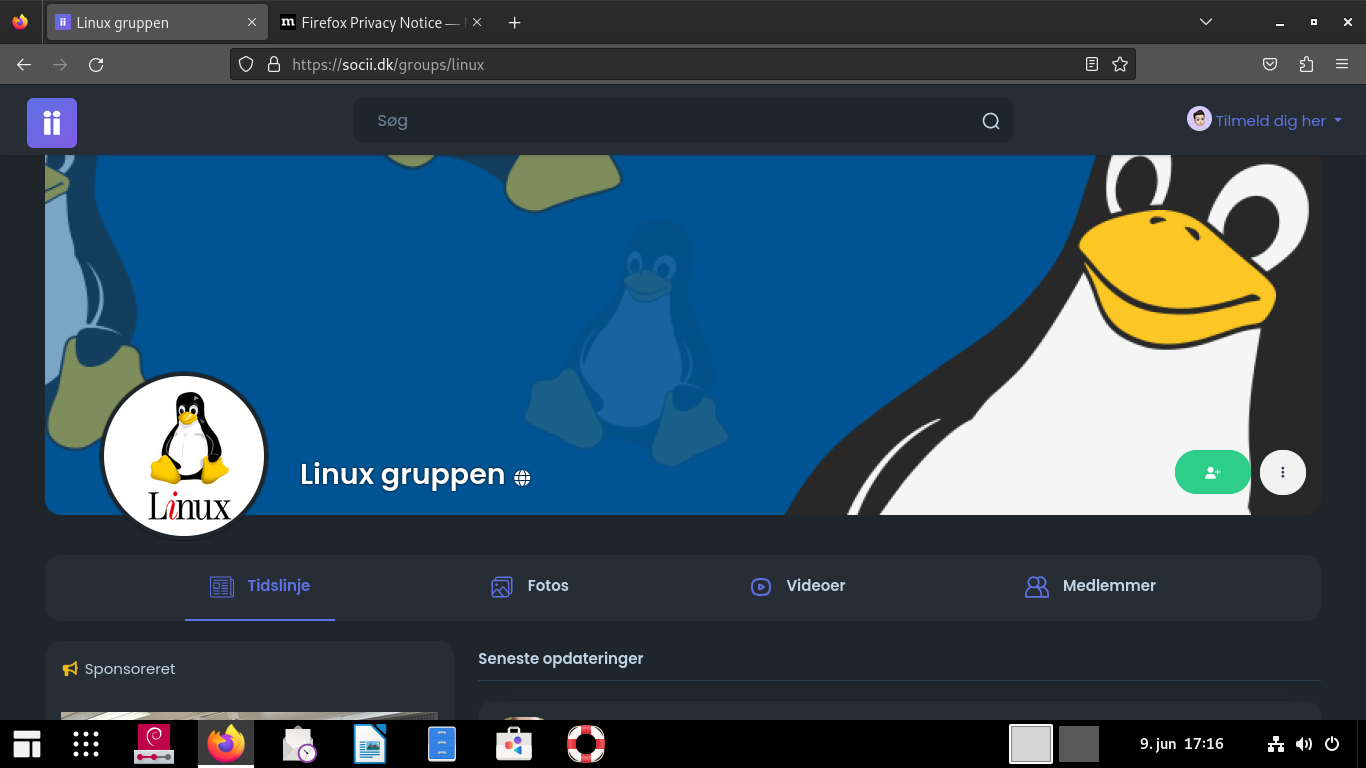The height and width of the screenshot is (768, 1366).
Task: Open a new tab with plus button
Action: pyautogui.click(x=515, y=22)
